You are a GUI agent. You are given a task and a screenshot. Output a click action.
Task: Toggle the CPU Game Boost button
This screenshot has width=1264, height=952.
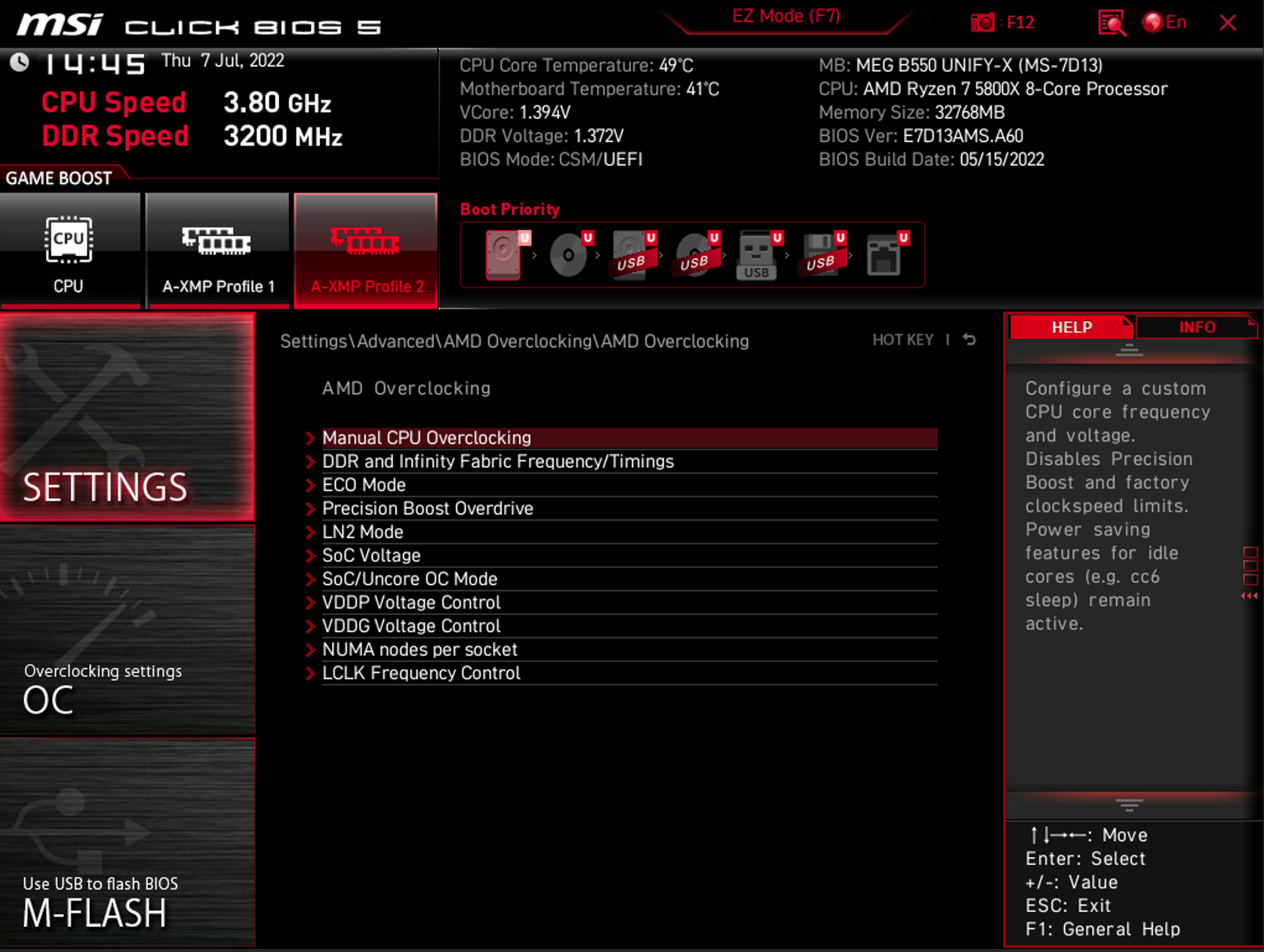tap(69, 250)
